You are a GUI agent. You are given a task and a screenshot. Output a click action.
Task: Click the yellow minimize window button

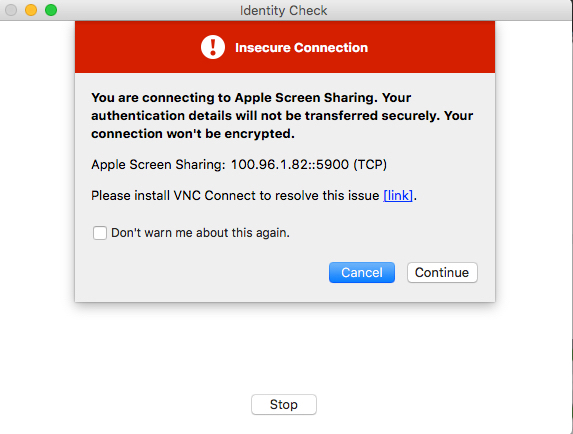[31, 10]
